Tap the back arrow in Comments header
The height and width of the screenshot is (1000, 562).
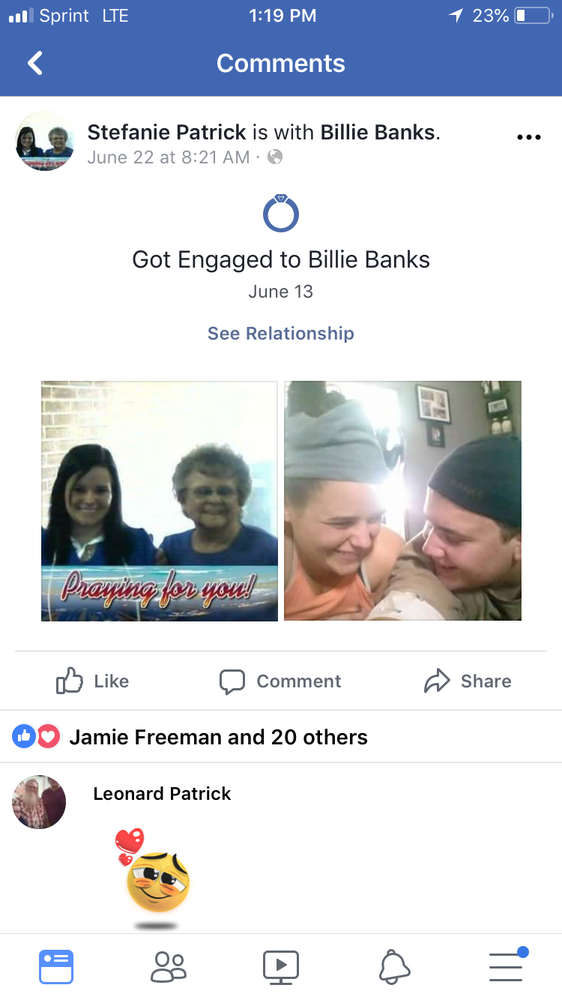[x=35, y=63]
